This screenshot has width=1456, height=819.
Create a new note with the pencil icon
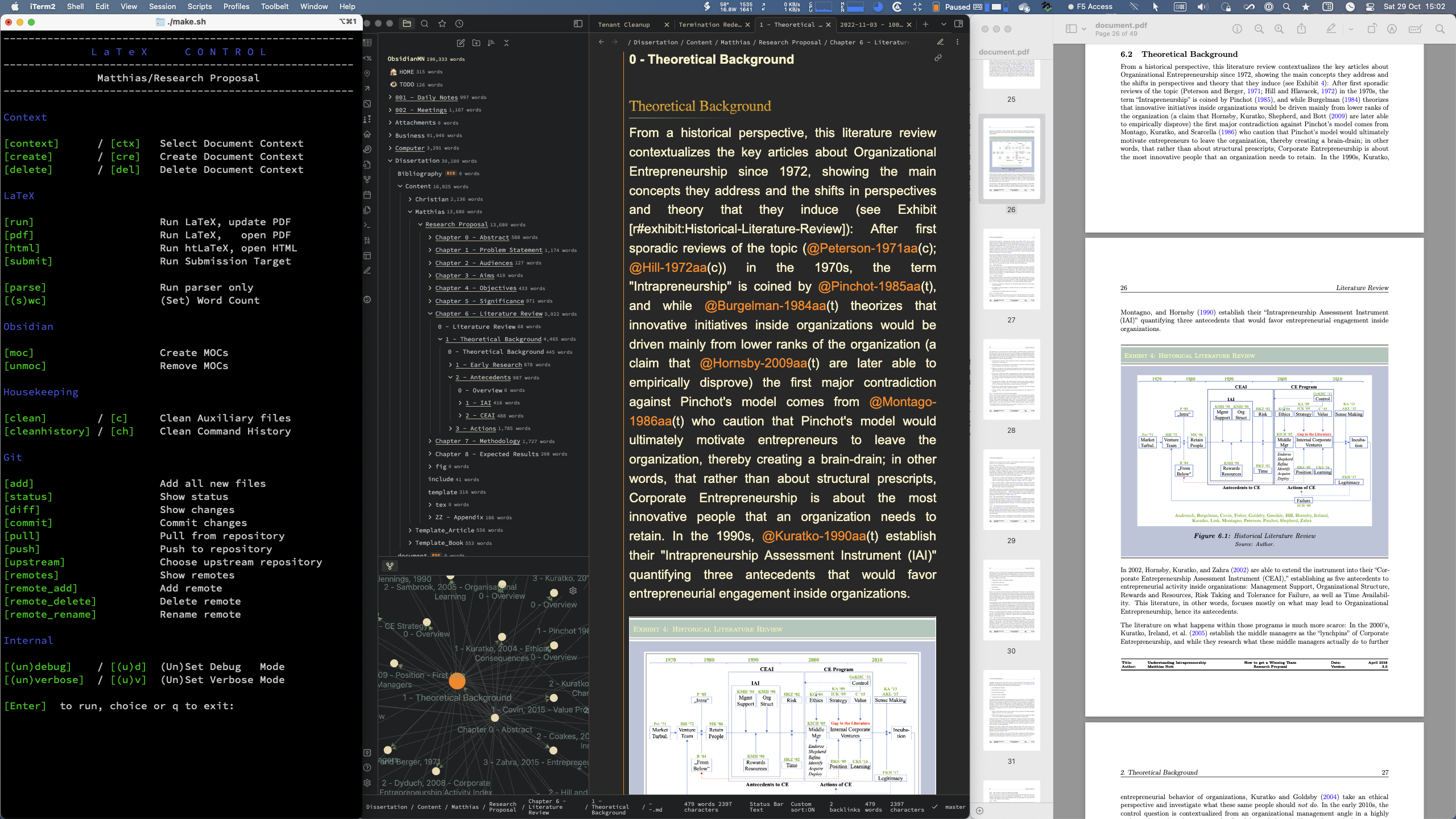(x=461, y=43)
